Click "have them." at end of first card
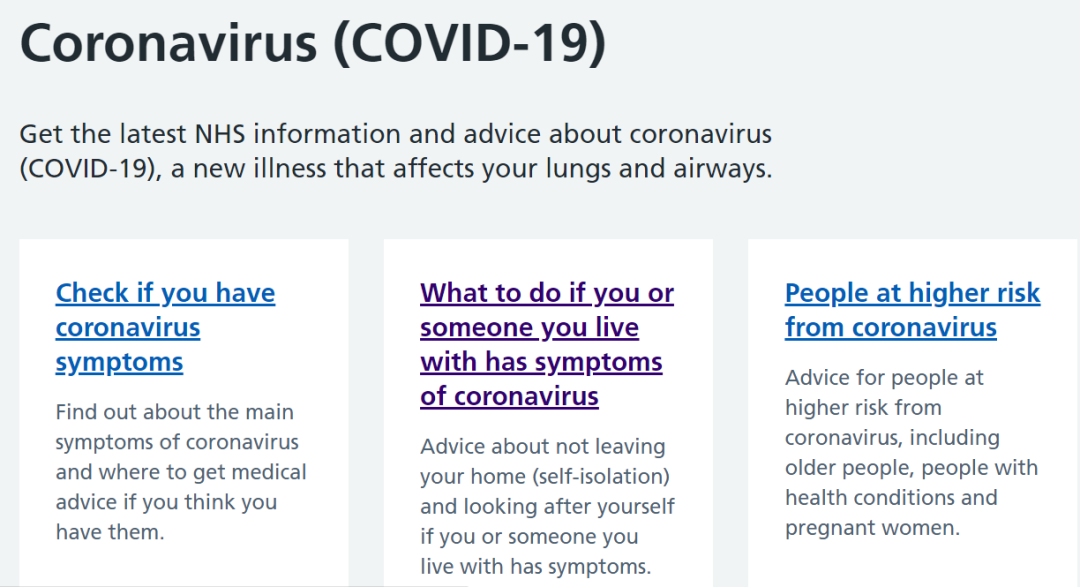Screen dimensions: 1080x587 click(x=109, y=532)
